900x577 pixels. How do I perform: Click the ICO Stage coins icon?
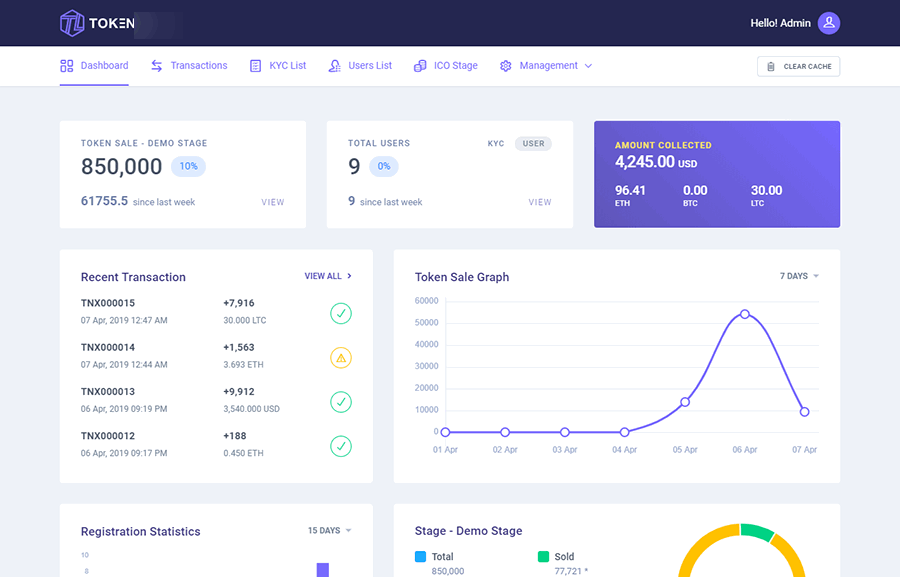(x=420, y=66)
